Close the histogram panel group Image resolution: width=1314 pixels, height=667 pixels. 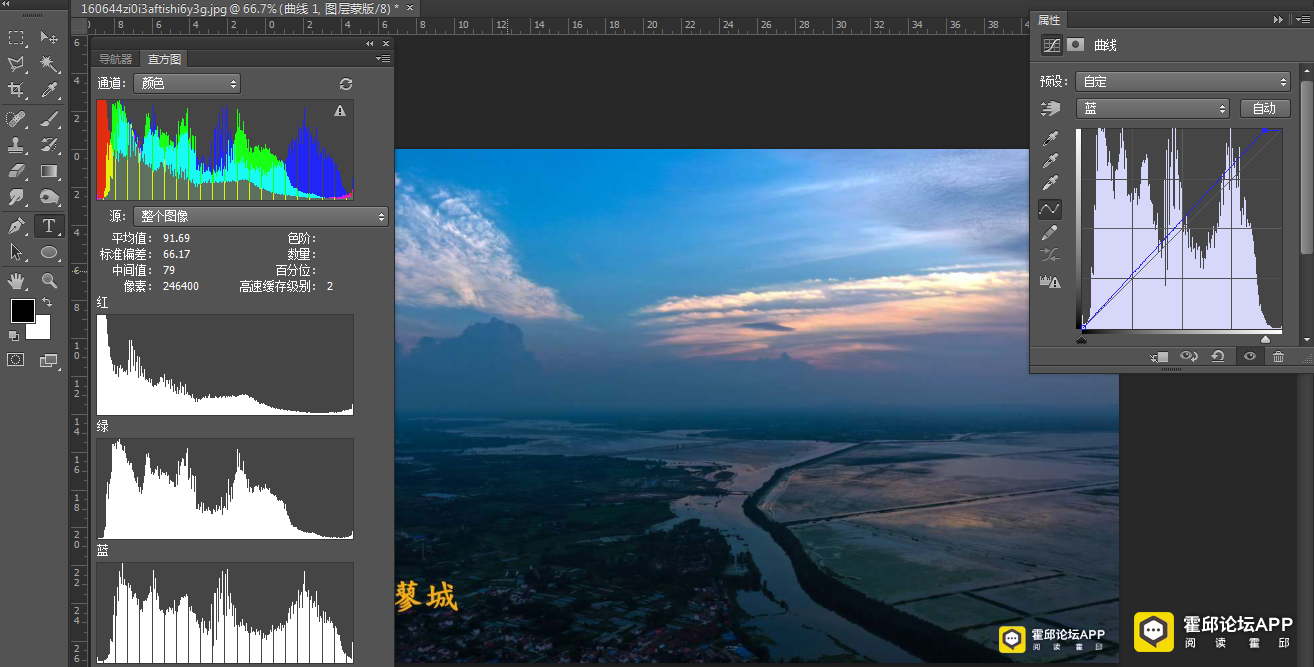[386, 43]
